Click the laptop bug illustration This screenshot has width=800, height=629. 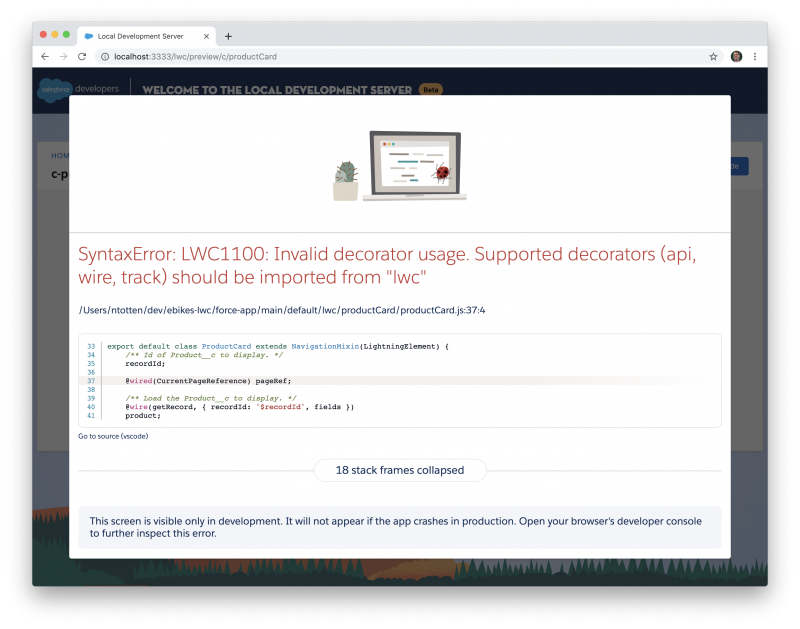point(399,165)
